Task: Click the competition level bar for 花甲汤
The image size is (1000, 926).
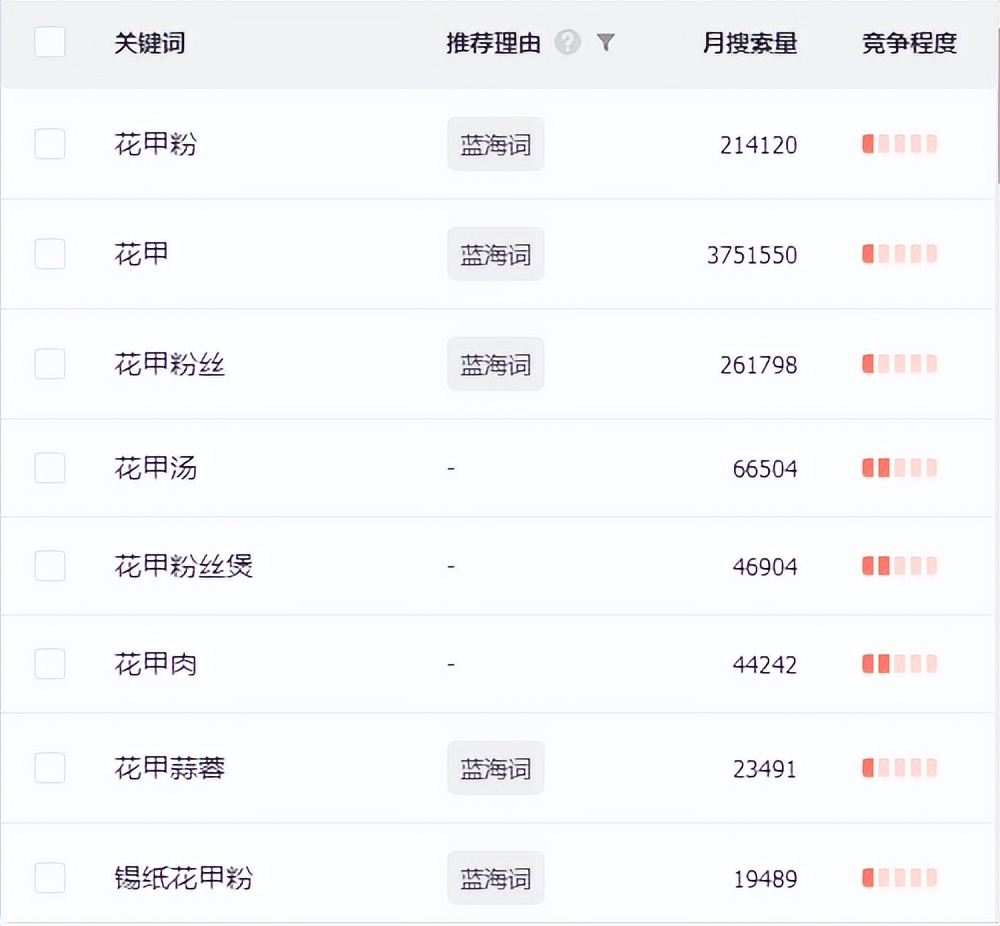Action: pos(898,467)
